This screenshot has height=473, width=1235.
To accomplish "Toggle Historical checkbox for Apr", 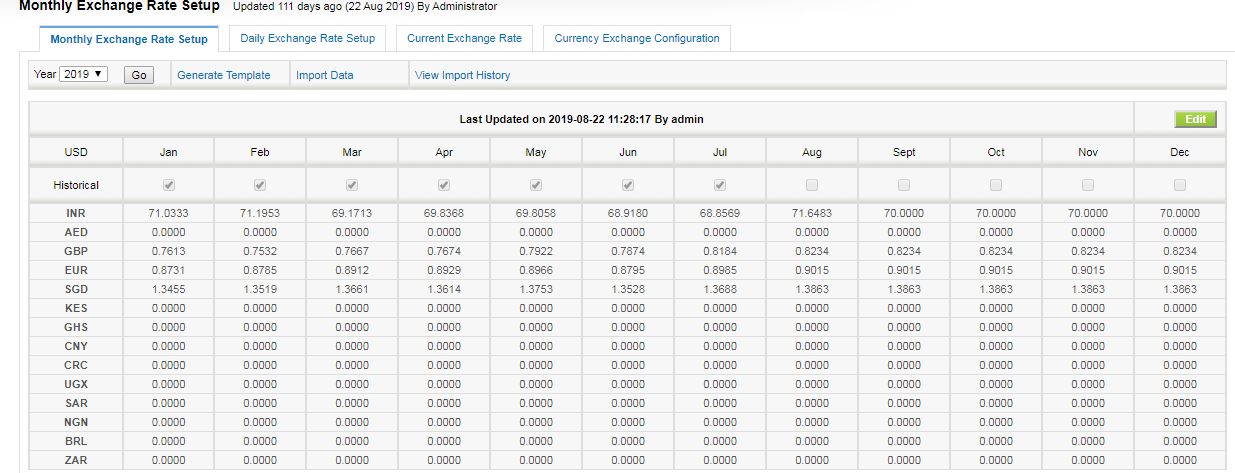I will (x=444, y=185).
